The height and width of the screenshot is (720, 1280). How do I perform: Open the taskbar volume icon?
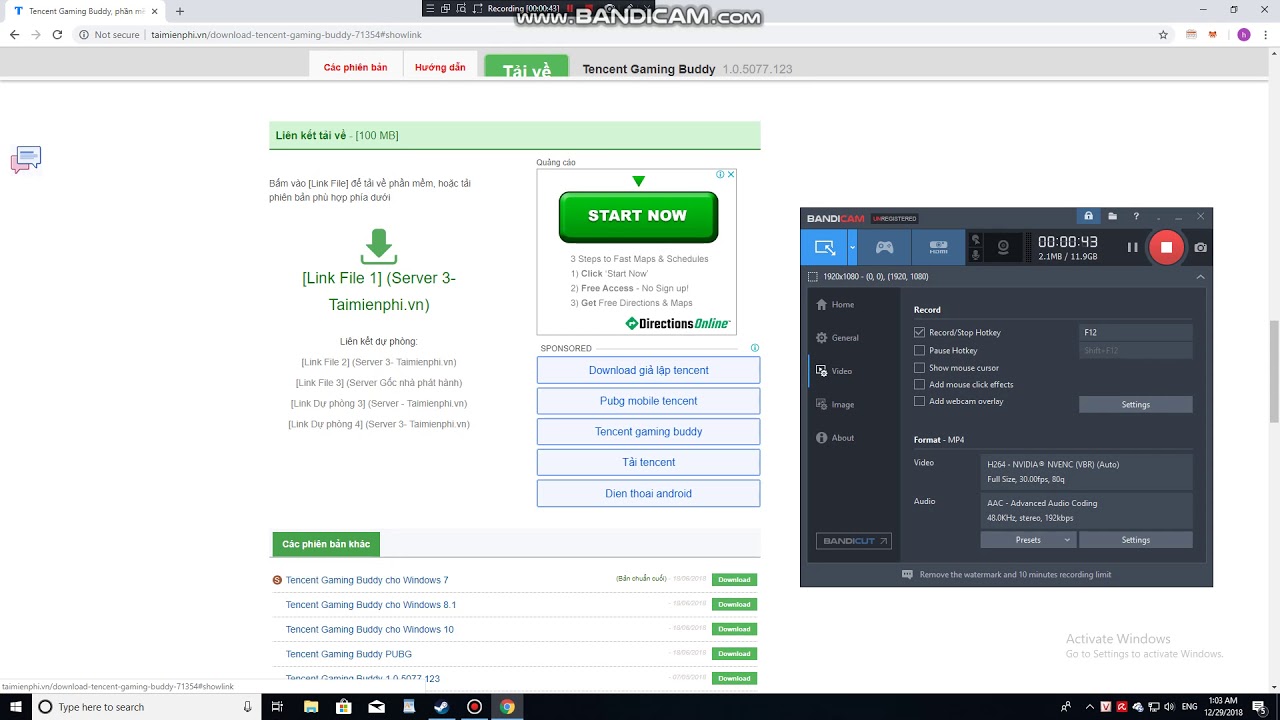[x=1170, y=707]
